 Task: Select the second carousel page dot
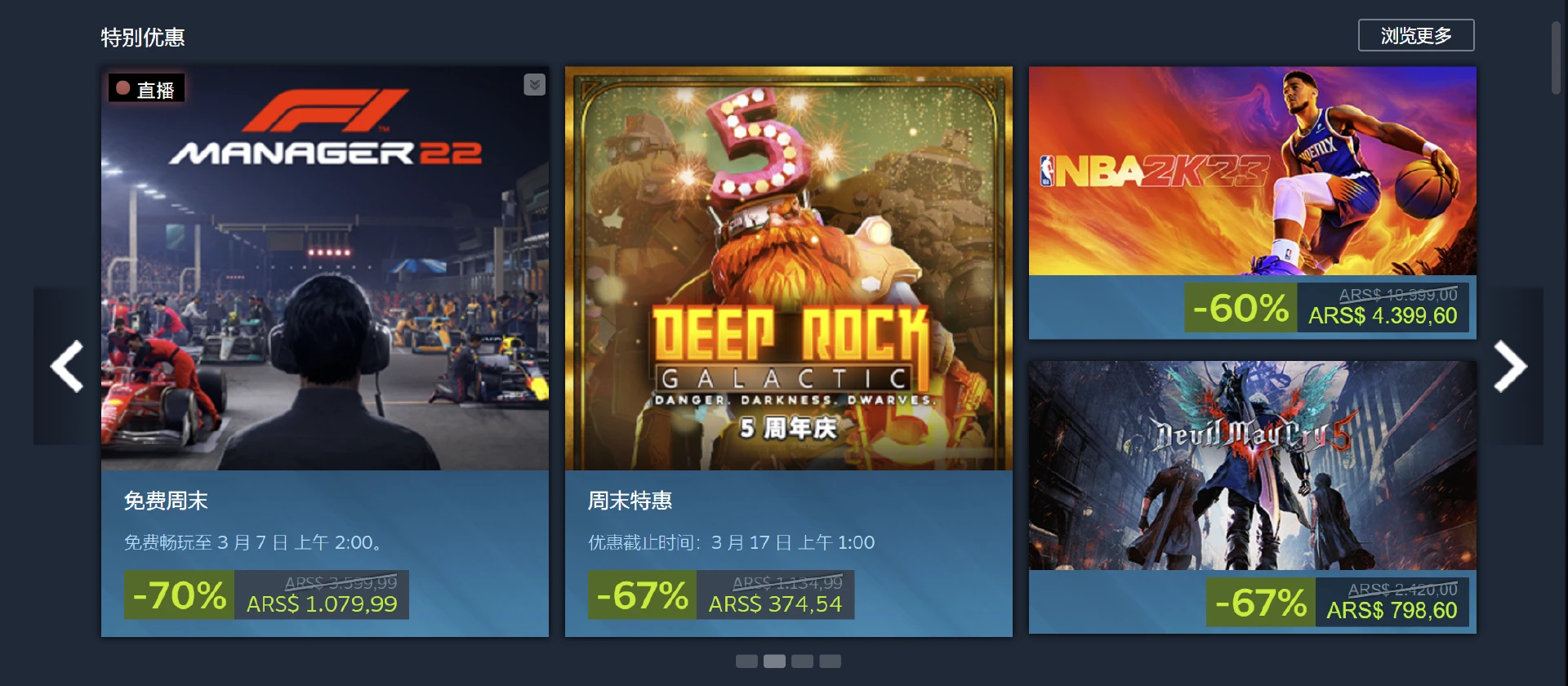tap(774, 661)
